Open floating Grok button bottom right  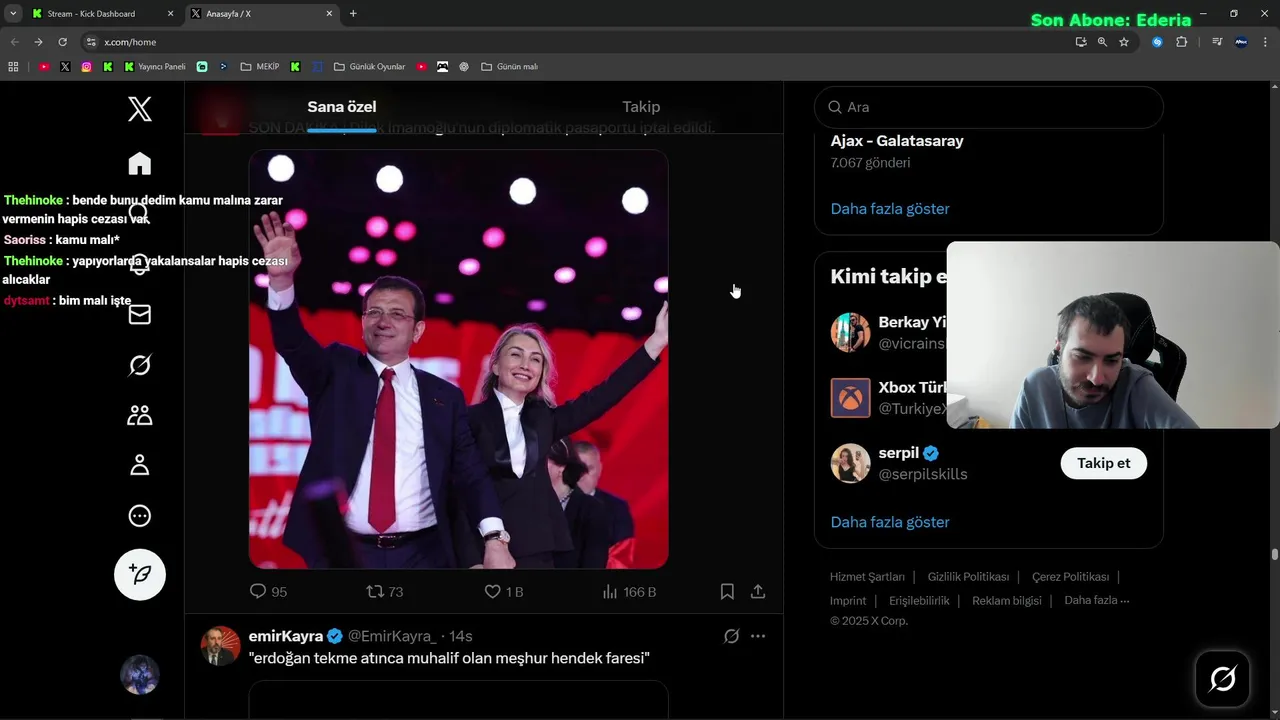[x=1222, y=679]
